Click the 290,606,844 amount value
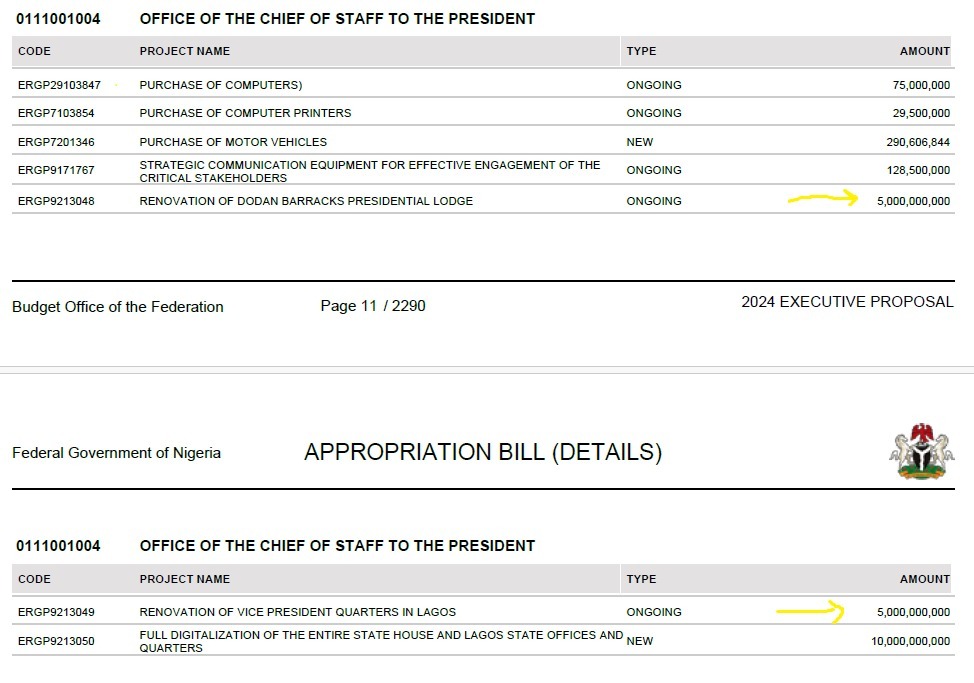Screen dimensions: 974x683 point(918,142)
